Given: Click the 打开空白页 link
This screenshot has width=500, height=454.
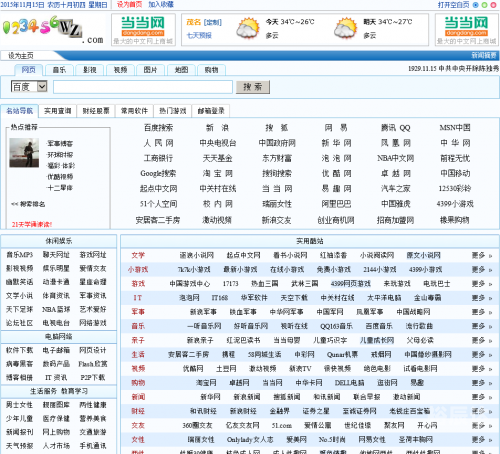Looking at the screenshot, I should (x=453, y=5).
